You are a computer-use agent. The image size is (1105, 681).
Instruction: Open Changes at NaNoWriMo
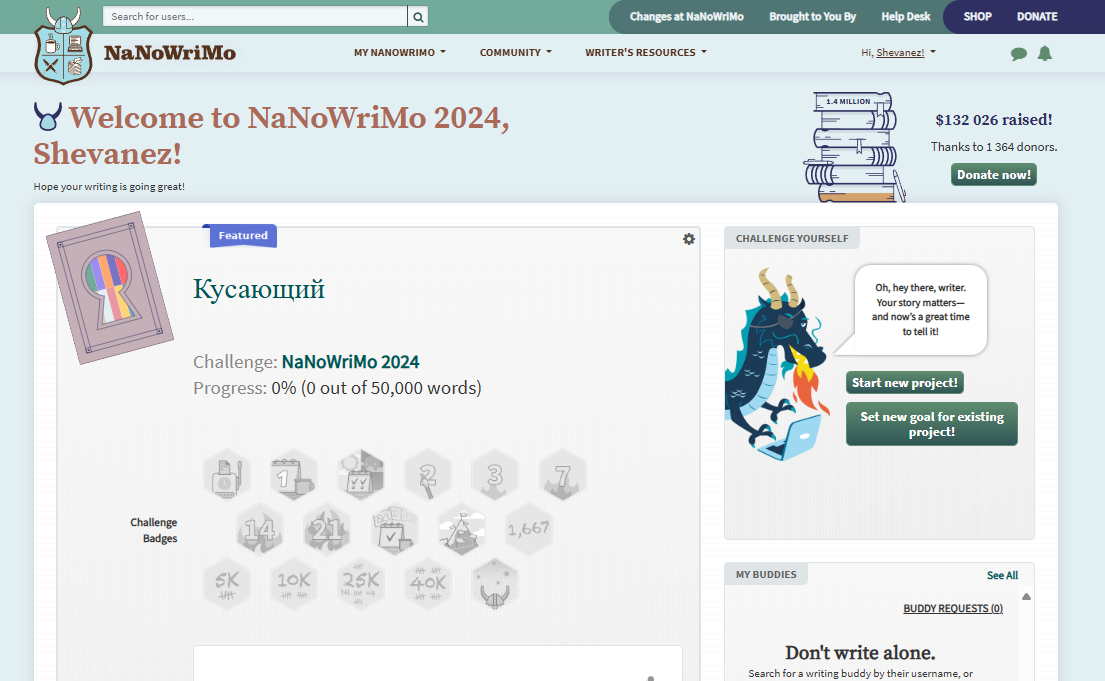click(x=686, y=16)
